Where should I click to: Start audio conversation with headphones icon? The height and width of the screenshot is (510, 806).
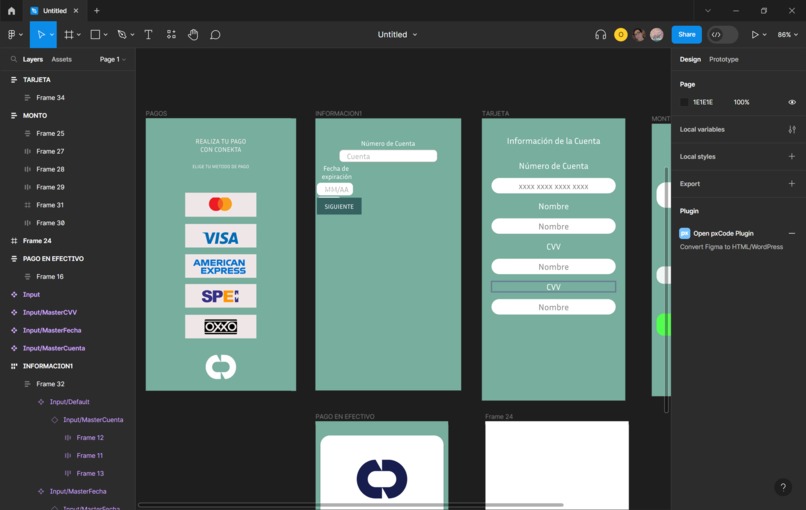tap(600, 34)
